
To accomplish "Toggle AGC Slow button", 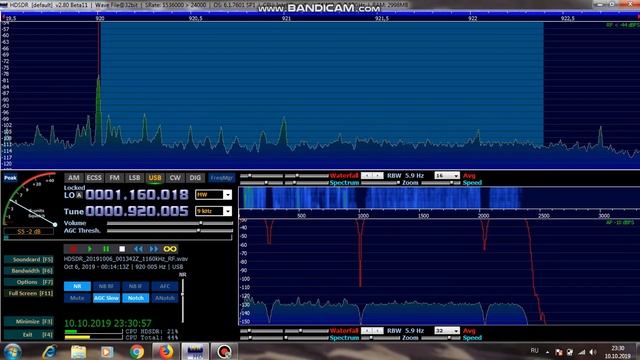I will (x=106, y=298).
